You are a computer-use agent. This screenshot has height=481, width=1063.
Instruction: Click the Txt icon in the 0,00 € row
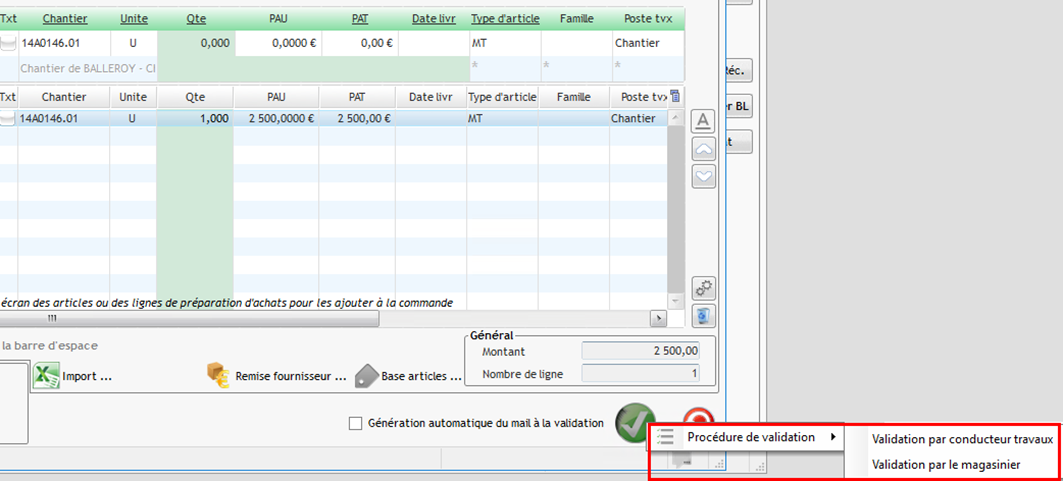tap(7, 43)
